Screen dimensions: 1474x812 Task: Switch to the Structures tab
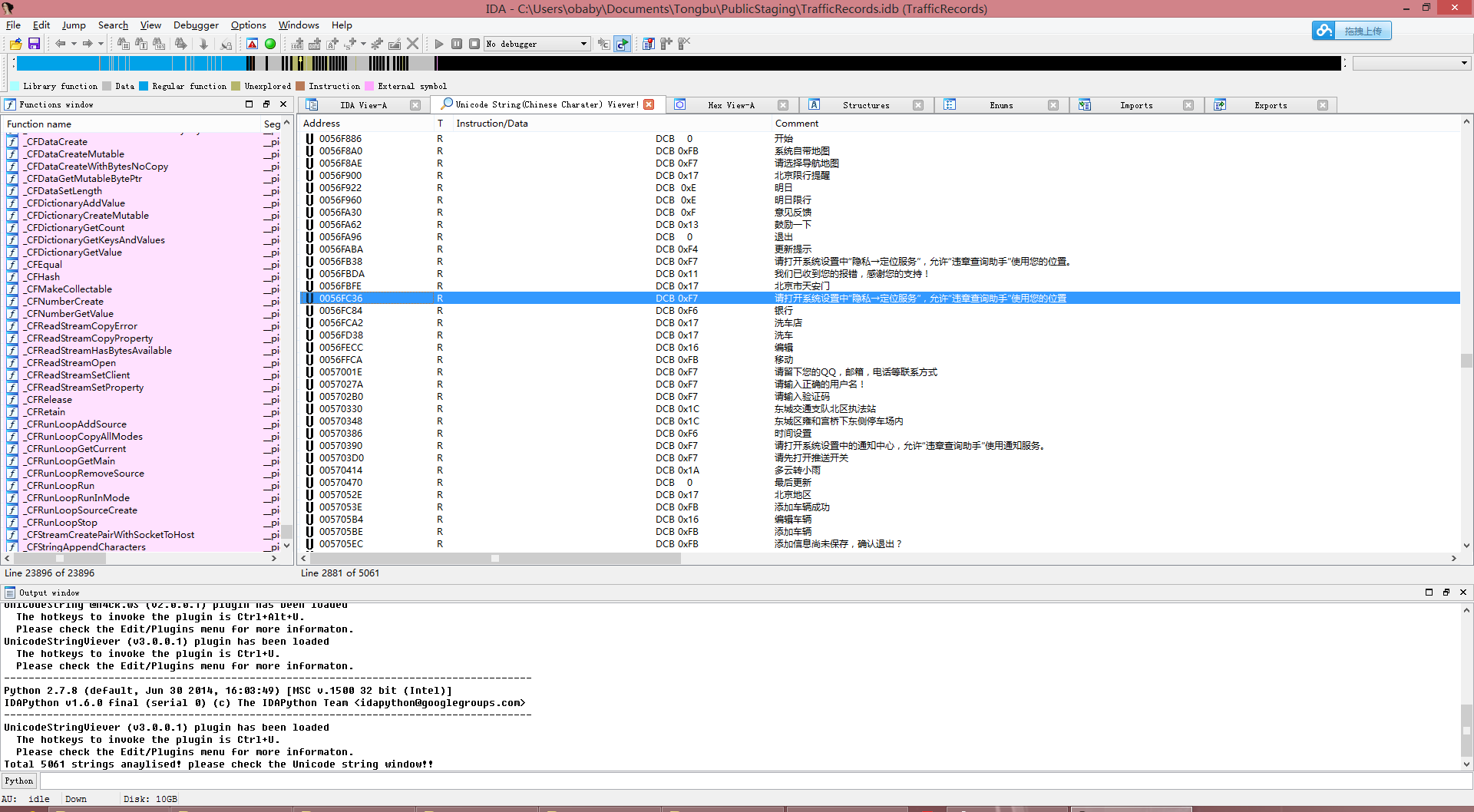866,105
